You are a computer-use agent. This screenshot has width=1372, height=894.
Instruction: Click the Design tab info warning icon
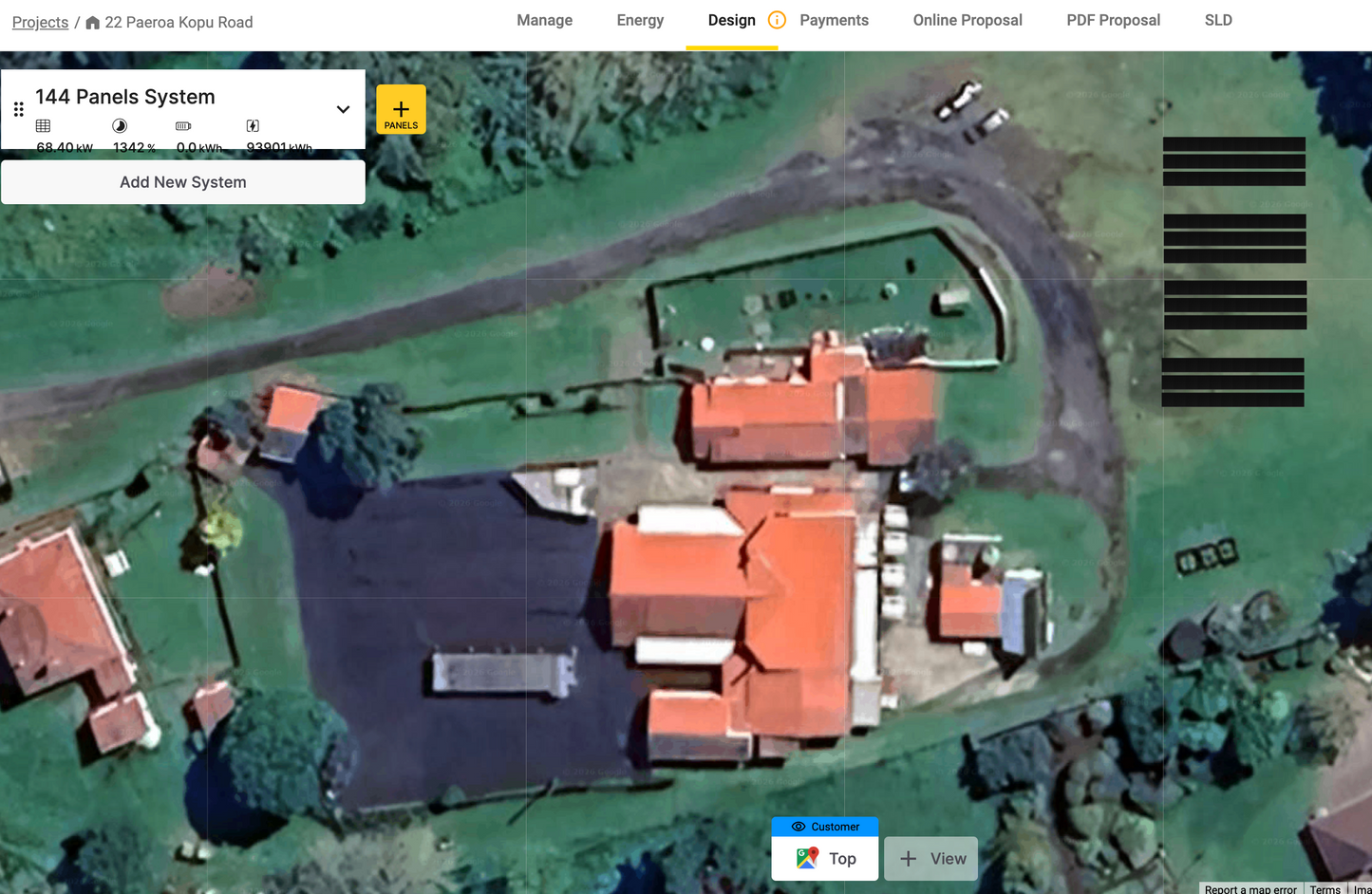(x=777, y=20)
